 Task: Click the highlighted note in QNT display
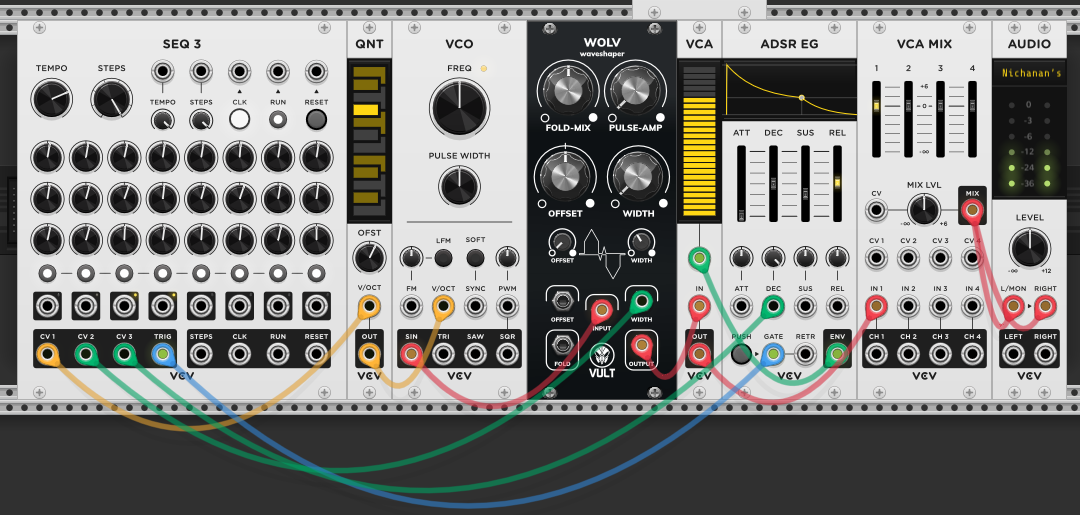pos(366,109)
